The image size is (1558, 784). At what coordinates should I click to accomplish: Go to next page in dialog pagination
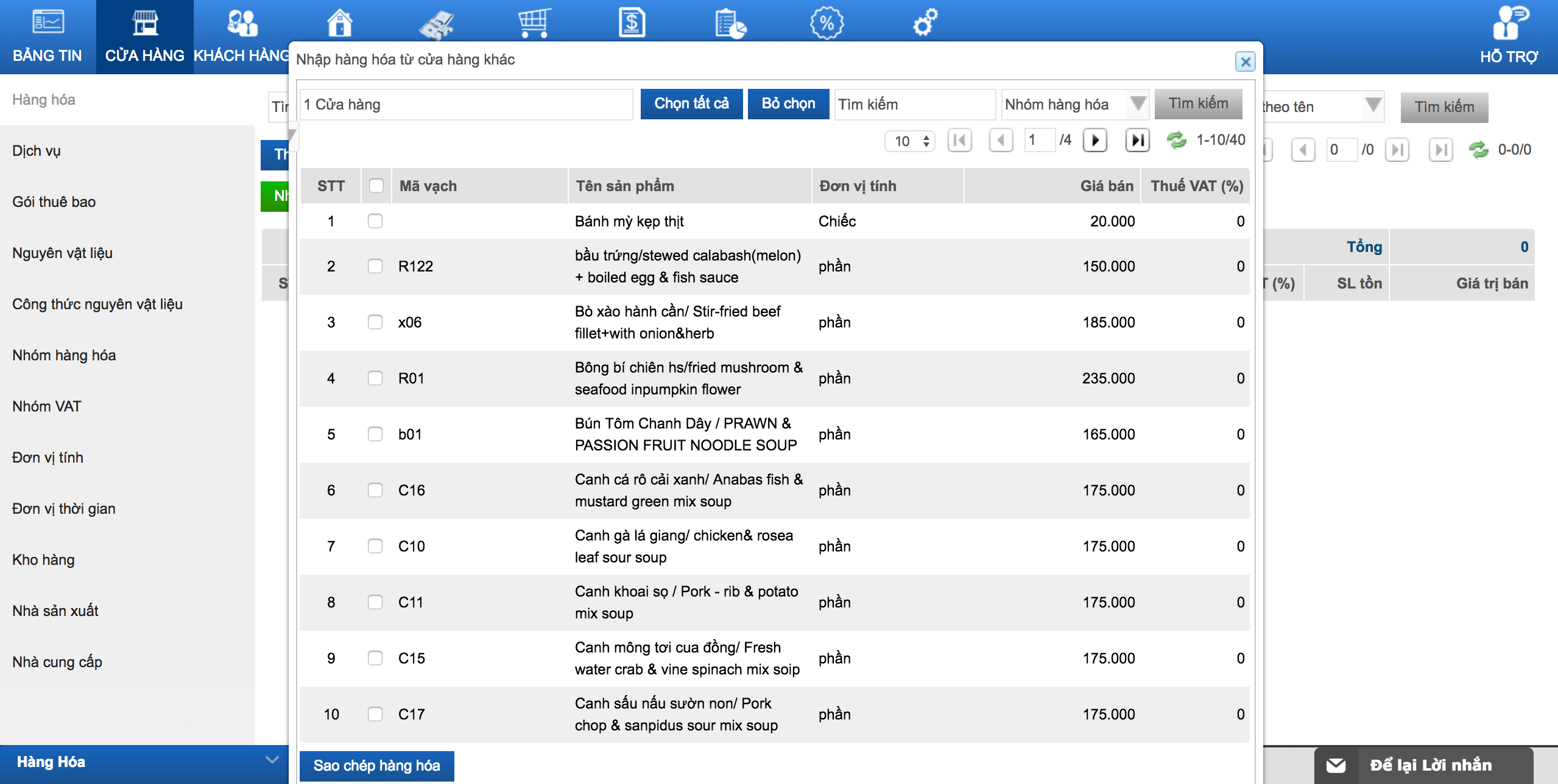click(1094, 141)
